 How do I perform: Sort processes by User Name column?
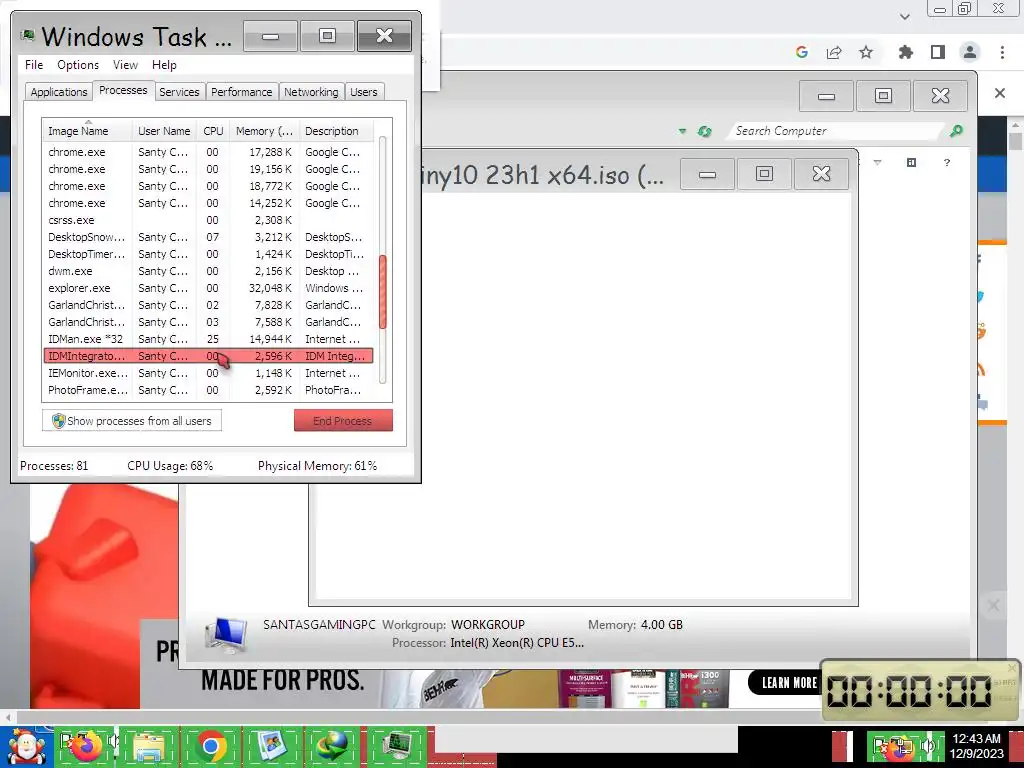coord(164,131)
